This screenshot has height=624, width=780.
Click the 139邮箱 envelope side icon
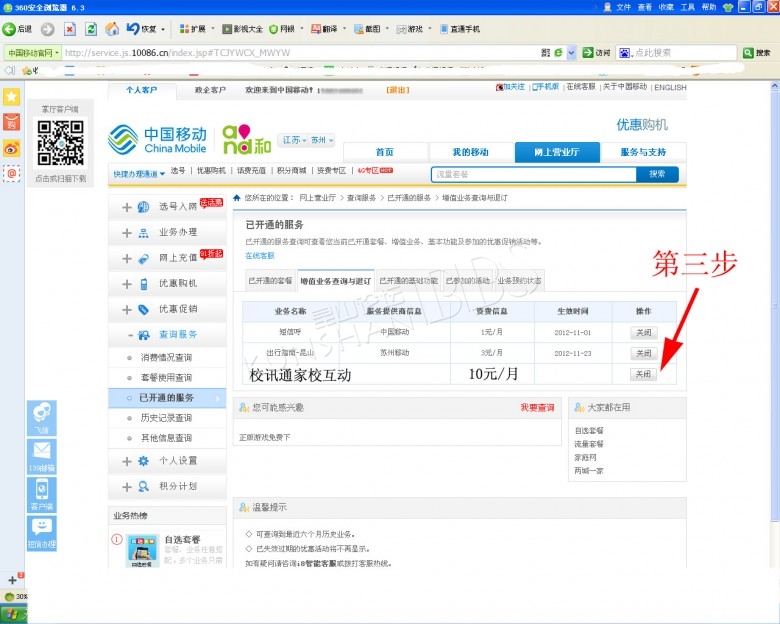(x=42, y=456)
